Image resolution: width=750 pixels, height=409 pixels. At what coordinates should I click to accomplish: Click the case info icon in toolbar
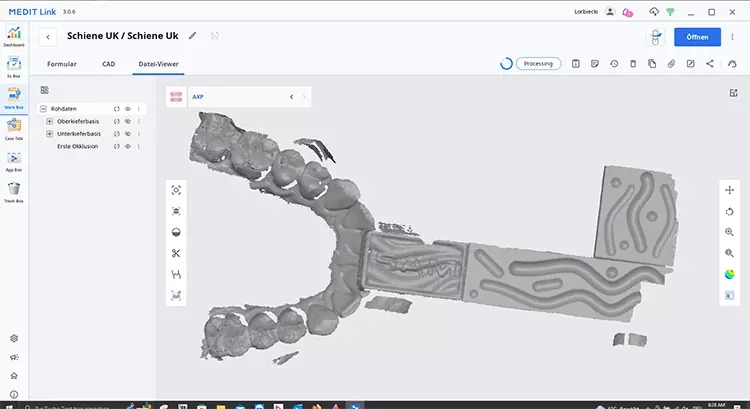[x=576, y=64]
